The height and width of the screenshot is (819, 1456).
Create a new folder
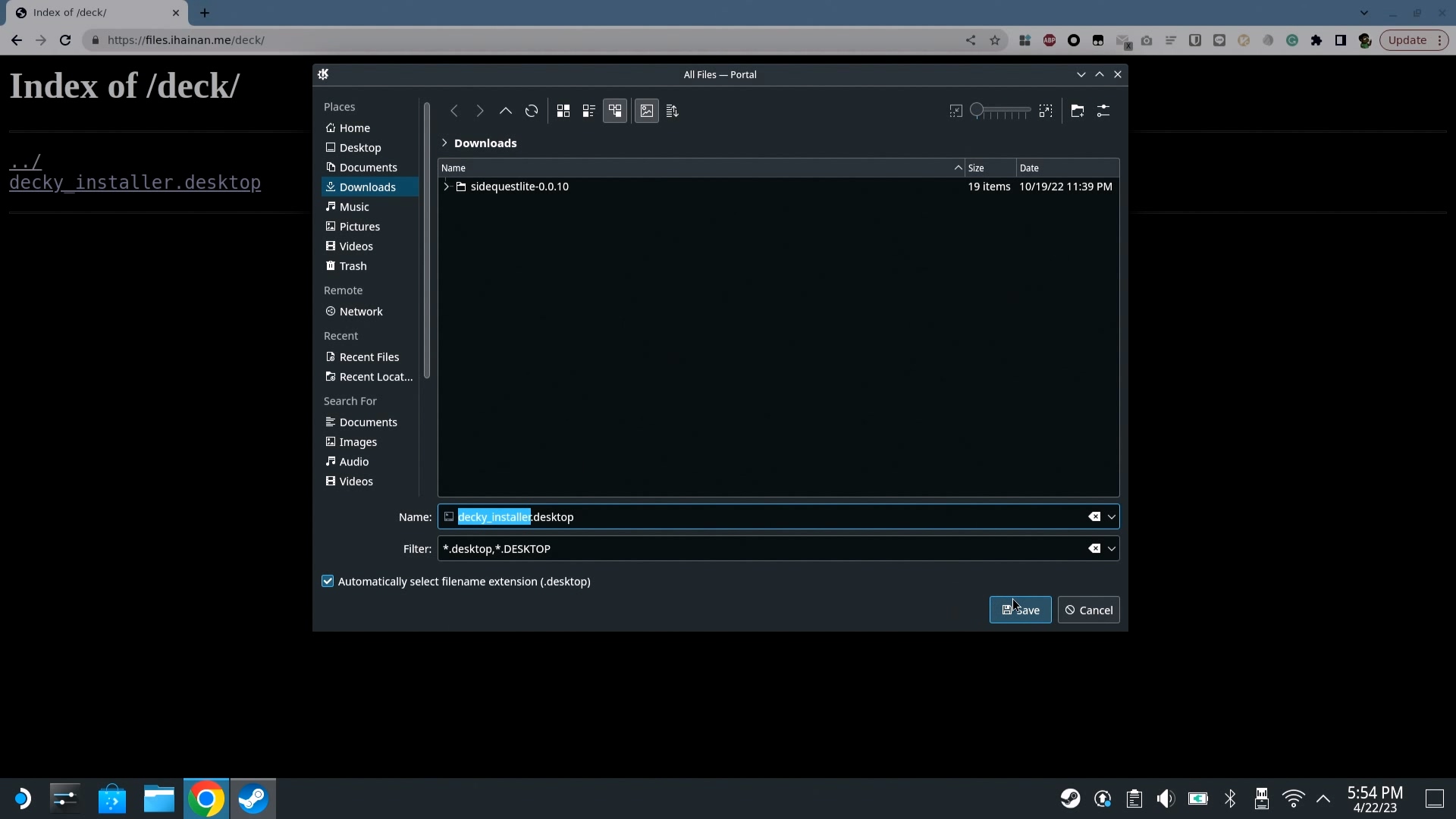(1078, 111)
